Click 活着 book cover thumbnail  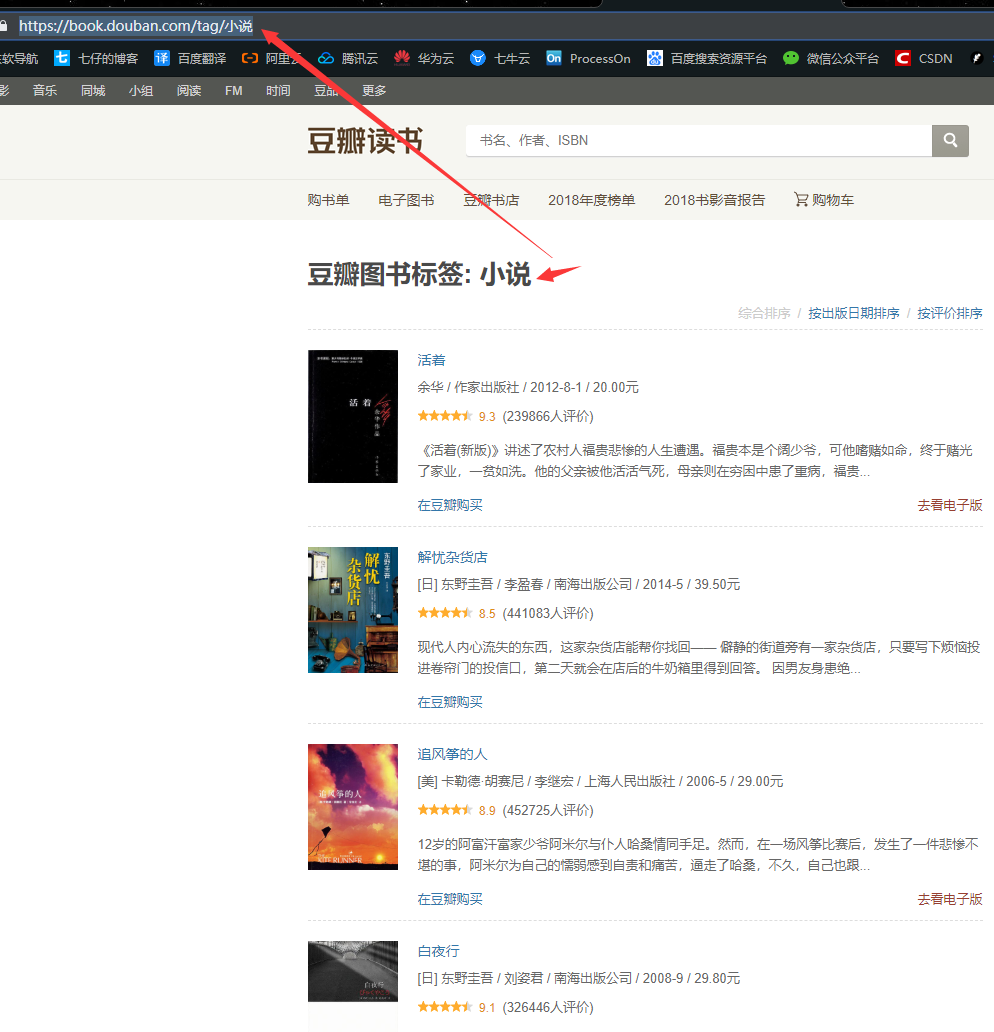(353, 416)
